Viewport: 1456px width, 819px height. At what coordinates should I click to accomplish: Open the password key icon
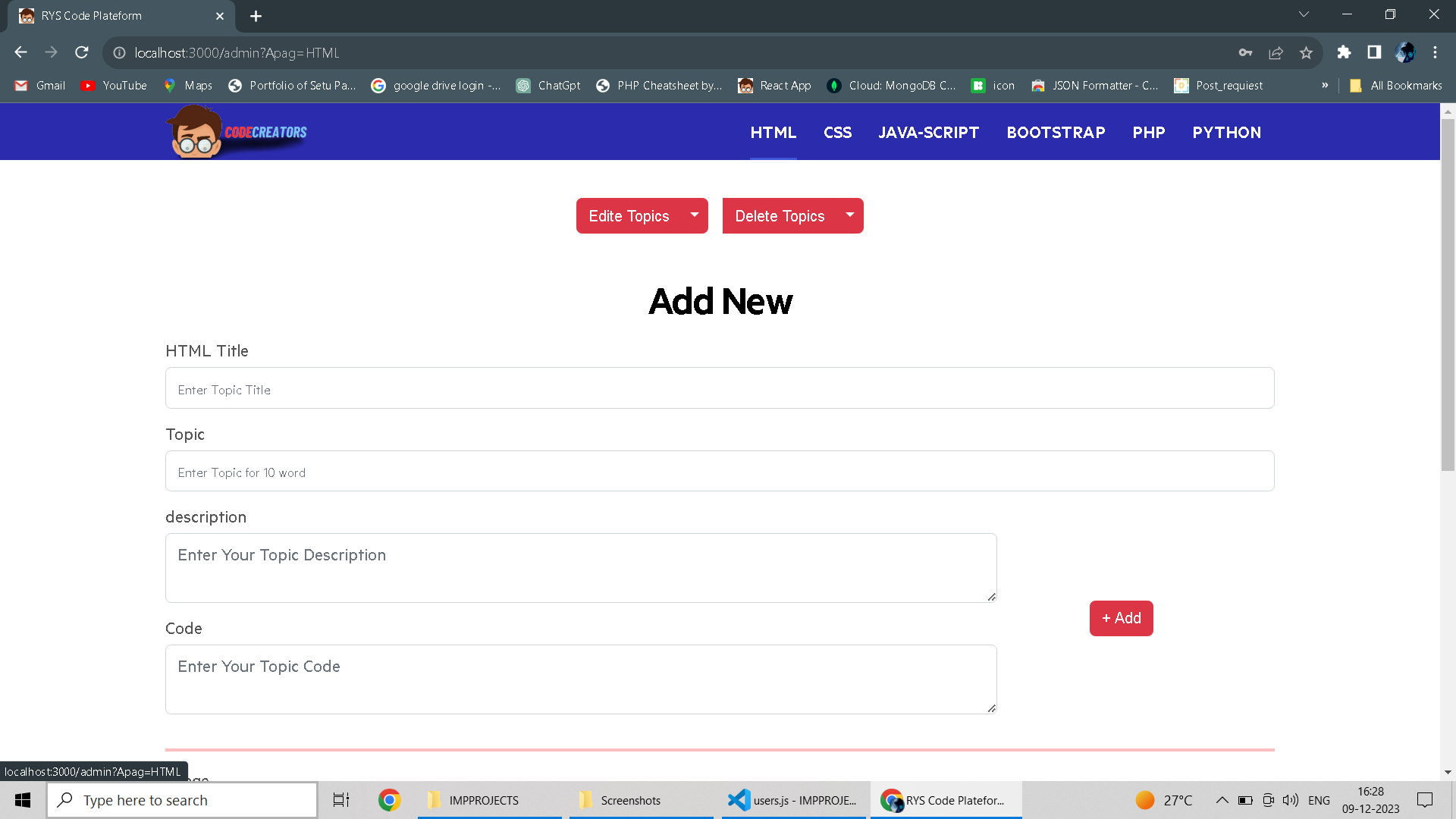click(1245, 52)
